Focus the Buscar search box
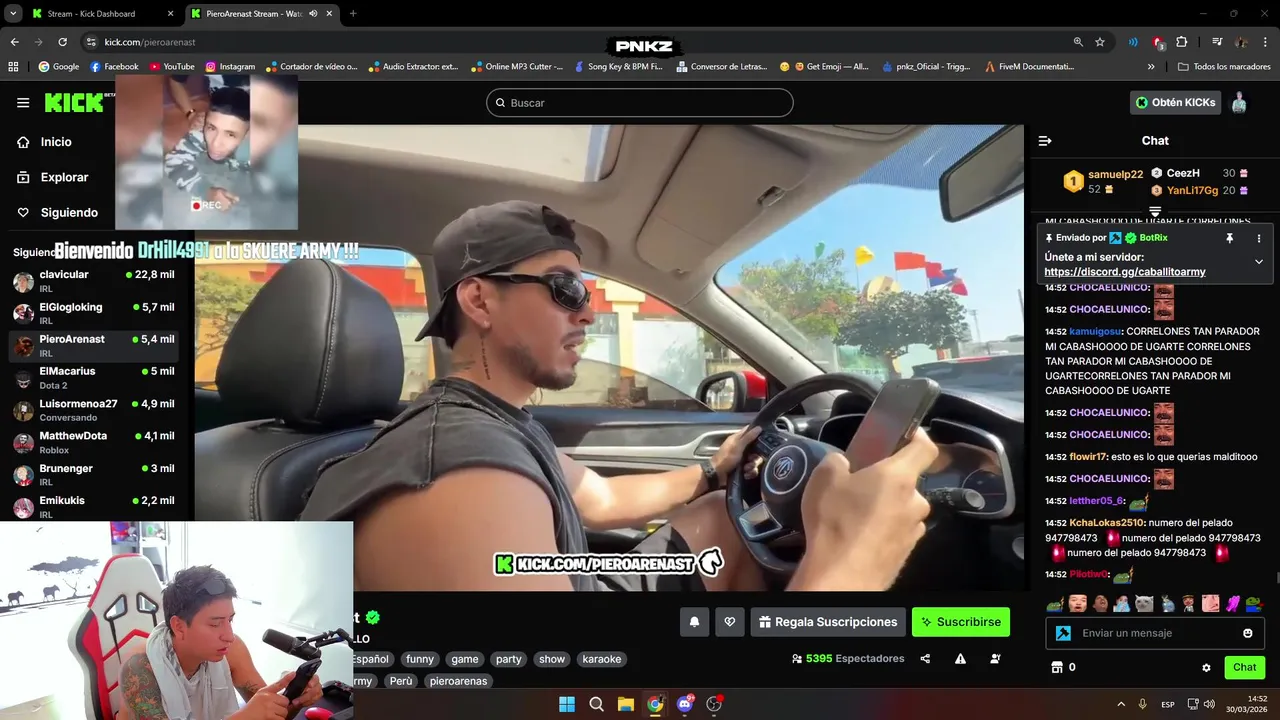This screenshot has height=720, width=1280. [x=640, y=103]
